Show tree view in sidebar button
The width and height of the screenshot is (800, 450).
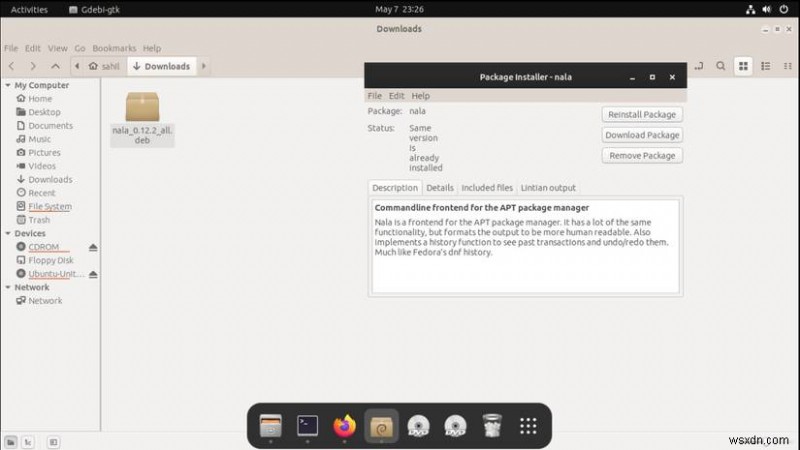click(x=28, y=442)
